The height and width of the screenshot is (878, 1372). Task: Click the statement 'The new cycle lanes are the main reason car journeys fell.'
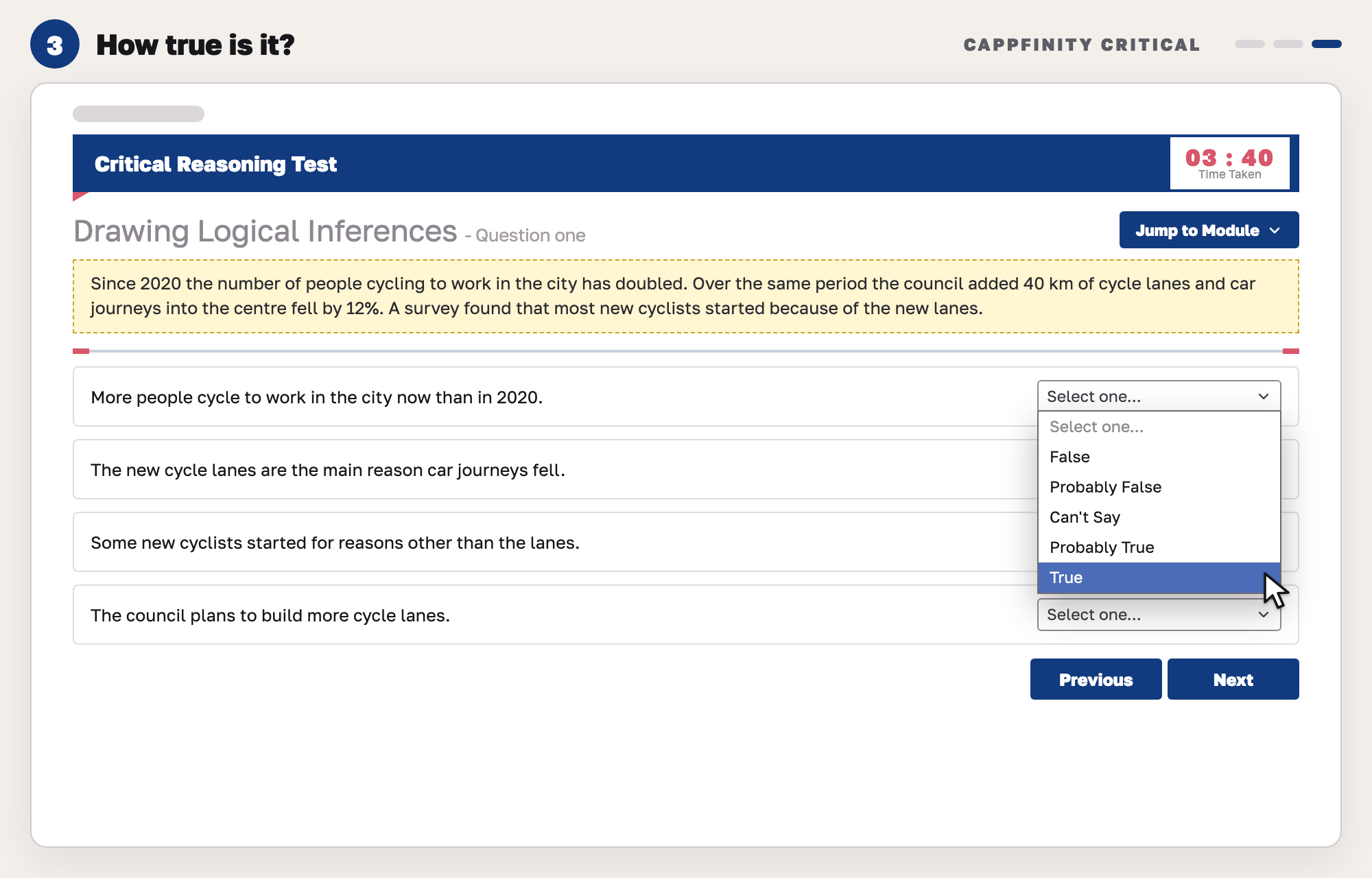pyautogui.click(x=328, y=470)
